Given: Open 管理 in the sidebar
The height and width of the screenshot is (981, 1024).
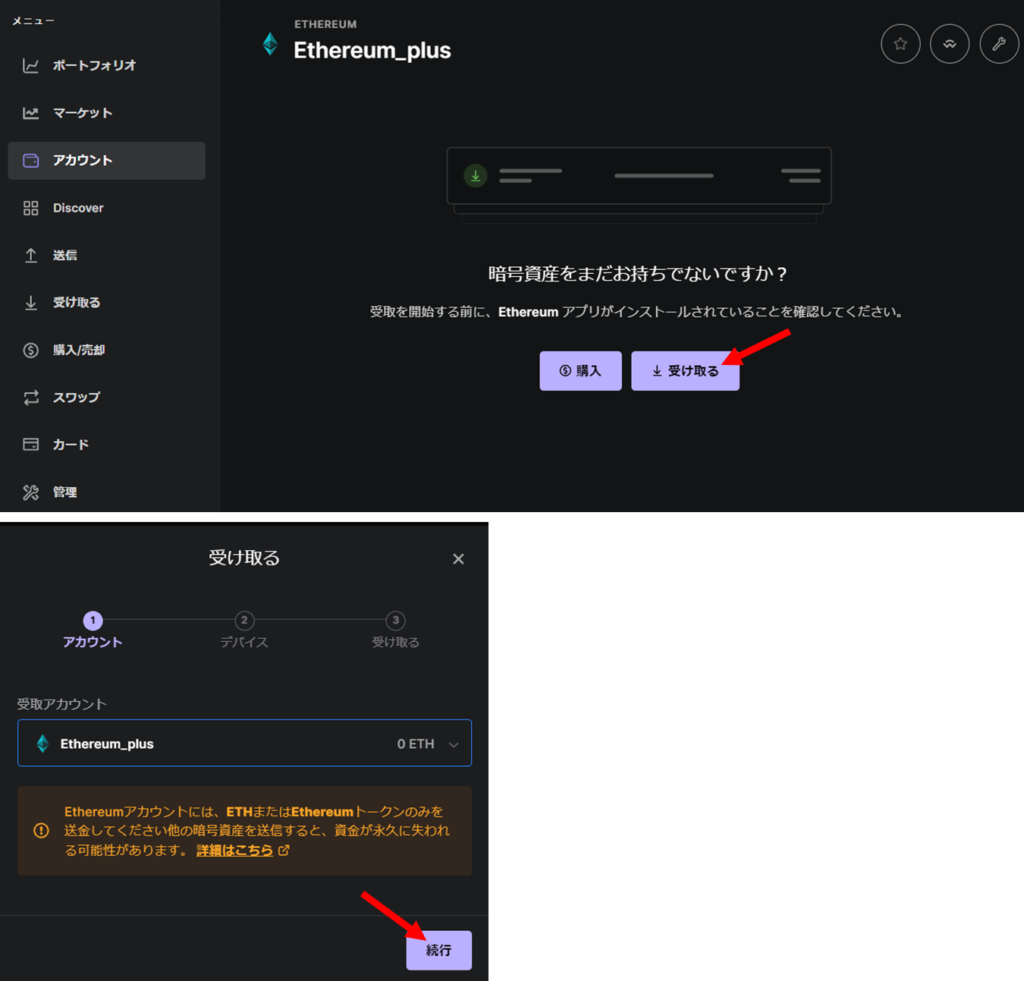Looking at the screenshot, I should (x=106, y=492).
